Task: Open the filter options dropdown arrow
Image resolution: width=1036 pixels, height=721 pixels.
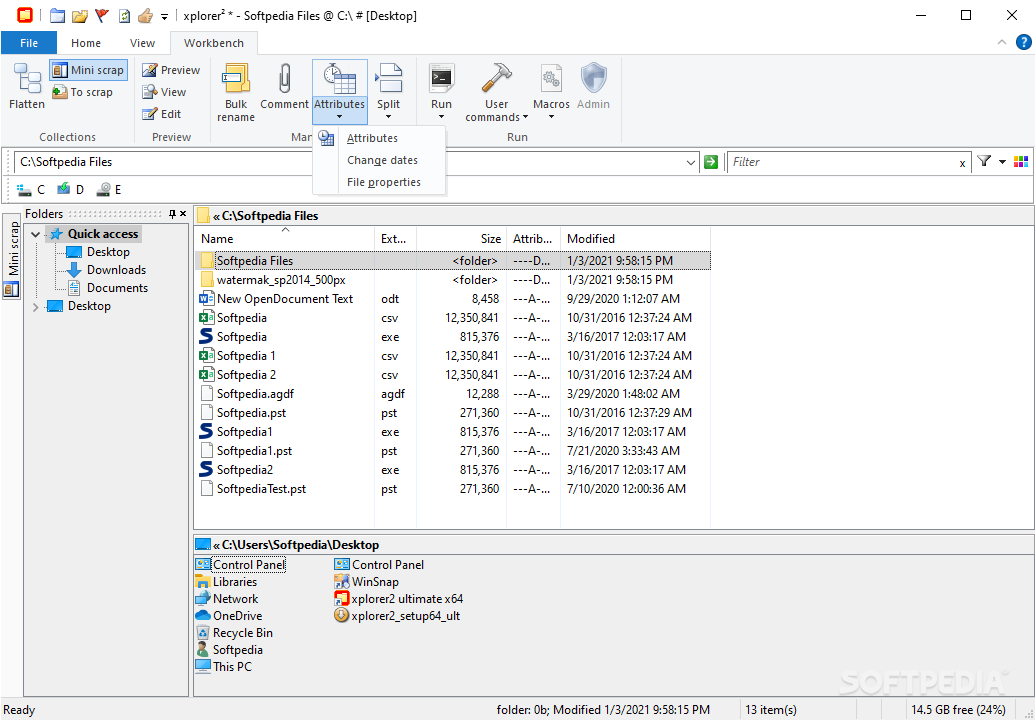Action: (x=1002, y=162)
